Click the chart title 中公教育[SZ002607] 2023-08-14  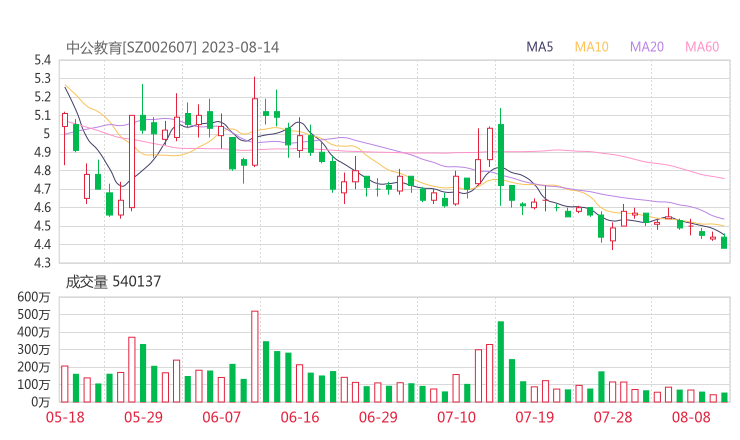[x=172, y=47]
